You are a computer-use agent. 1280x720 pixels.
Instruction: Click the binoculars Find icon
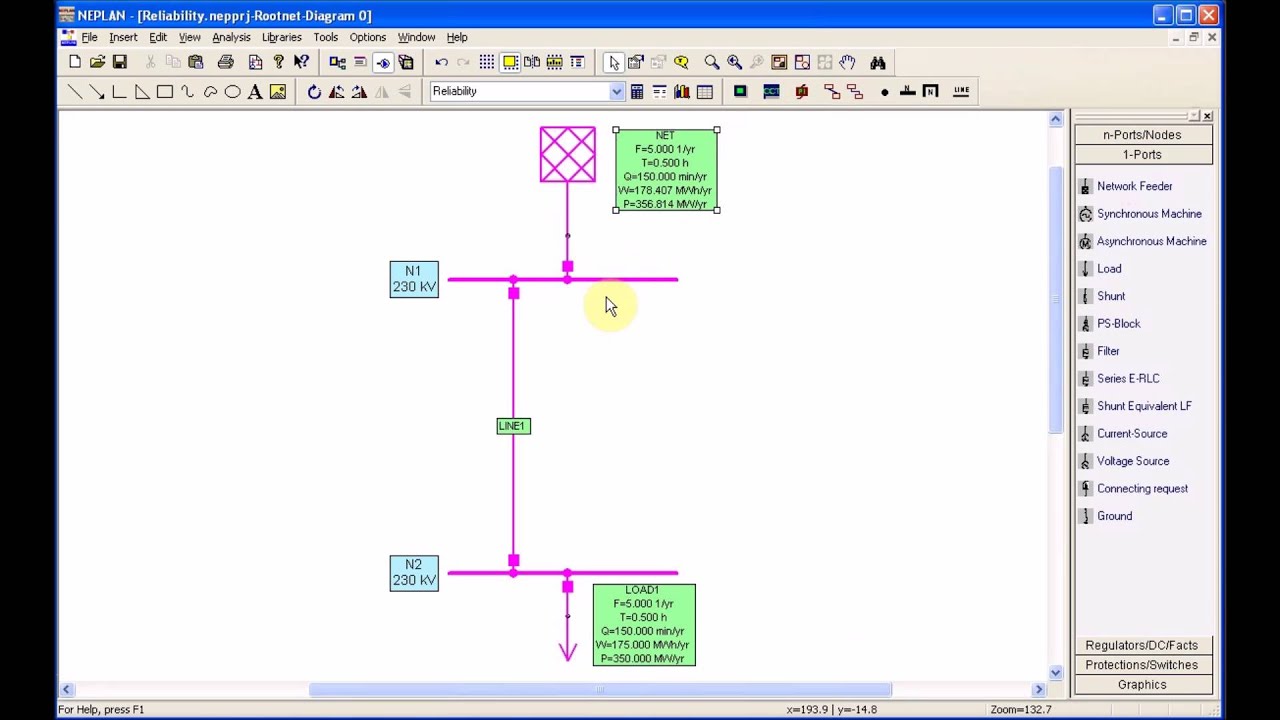coord(878,62)
